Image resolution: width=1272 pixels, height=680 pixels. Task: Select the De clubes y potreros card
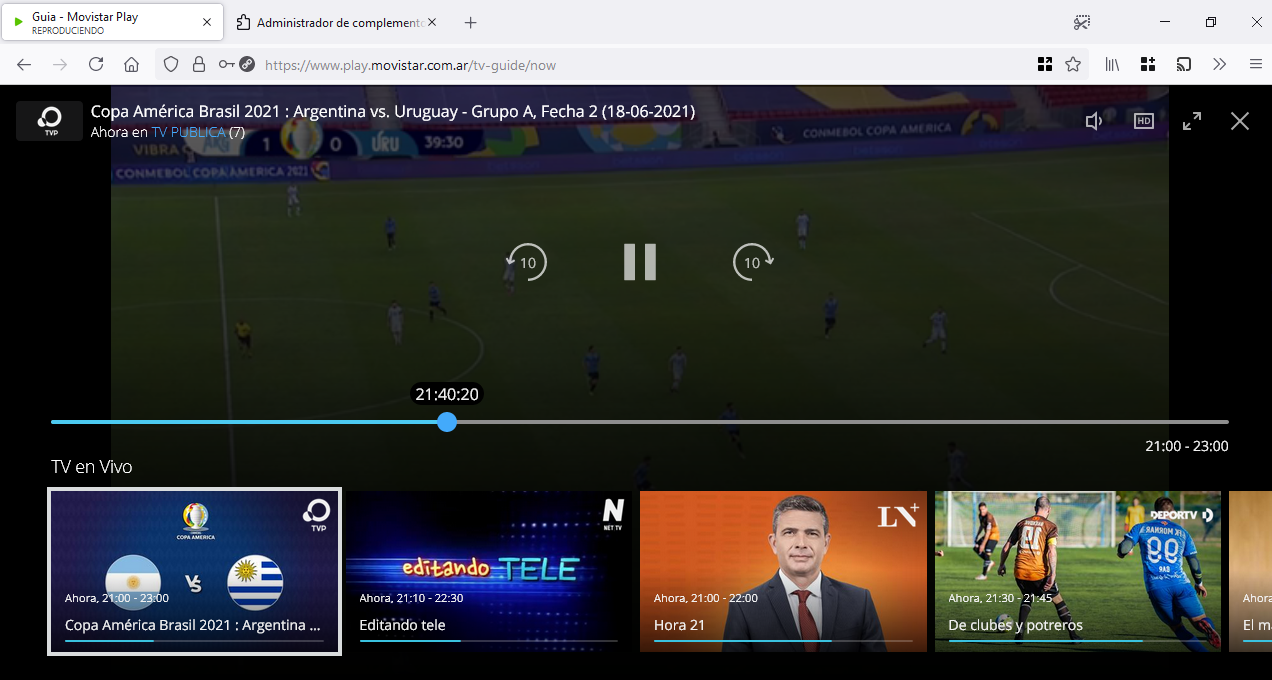[1078, 571]
